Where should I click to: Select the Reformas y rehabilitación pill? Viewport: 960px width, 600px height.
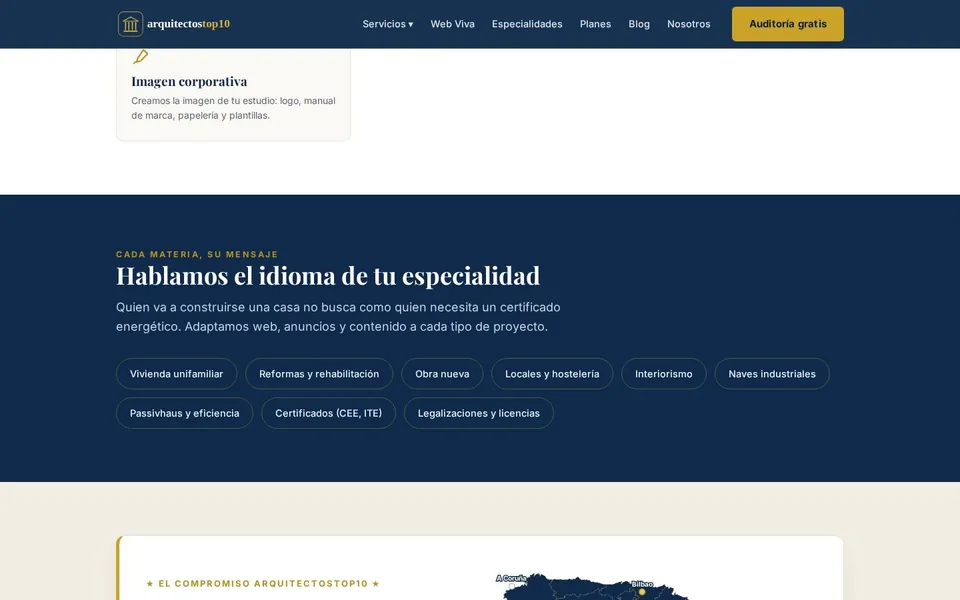pyautogui.click(x=319, y=373)
